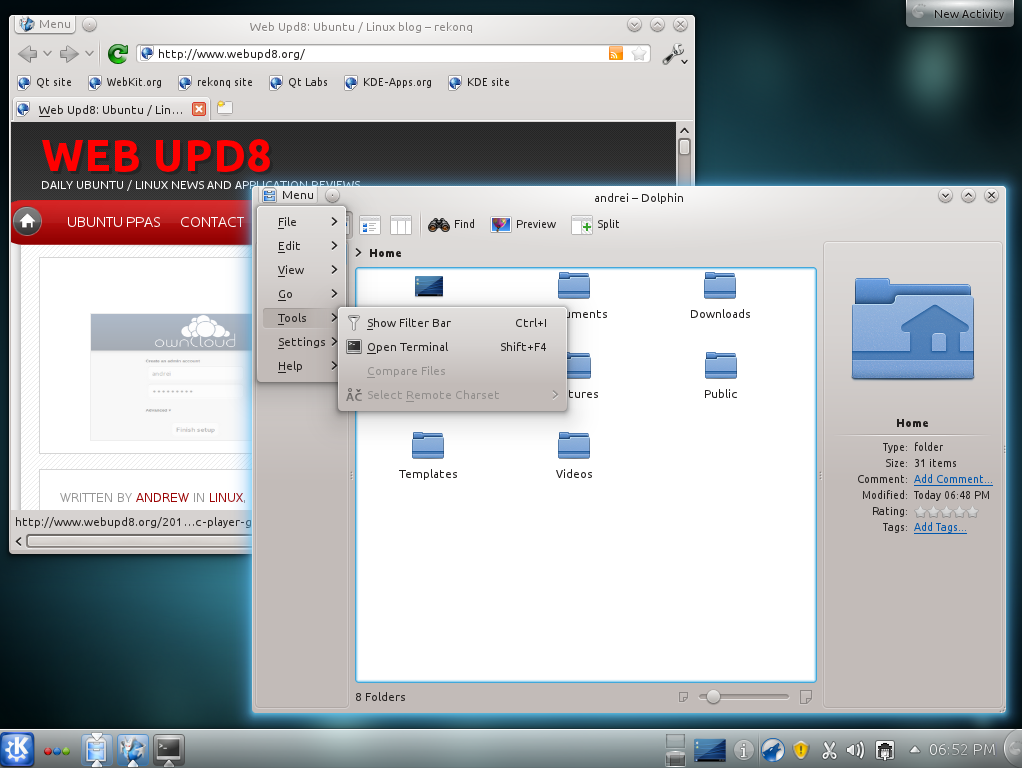Choose Show Filter Bar
1022x768 pixels.
click(x=452, y=323)
